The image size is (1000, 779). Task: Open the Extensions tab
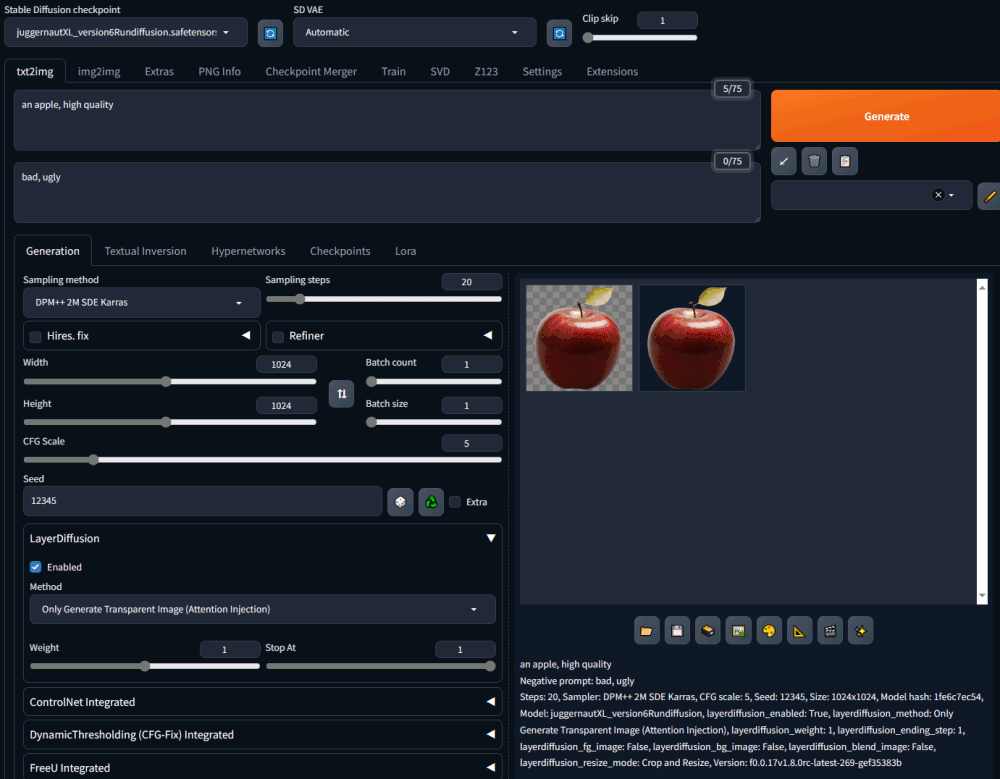coord(612,71)
